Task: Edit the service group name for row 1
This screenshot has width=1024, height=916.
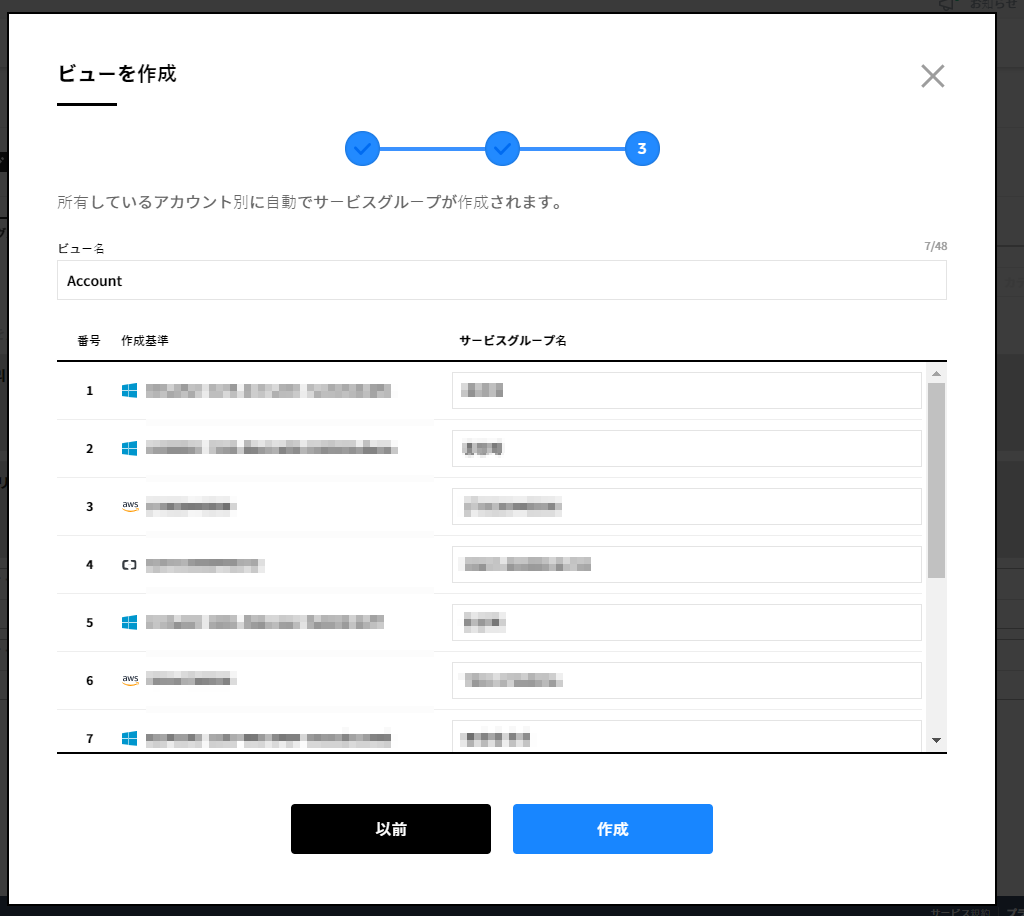Action: [x=686, y=391]
